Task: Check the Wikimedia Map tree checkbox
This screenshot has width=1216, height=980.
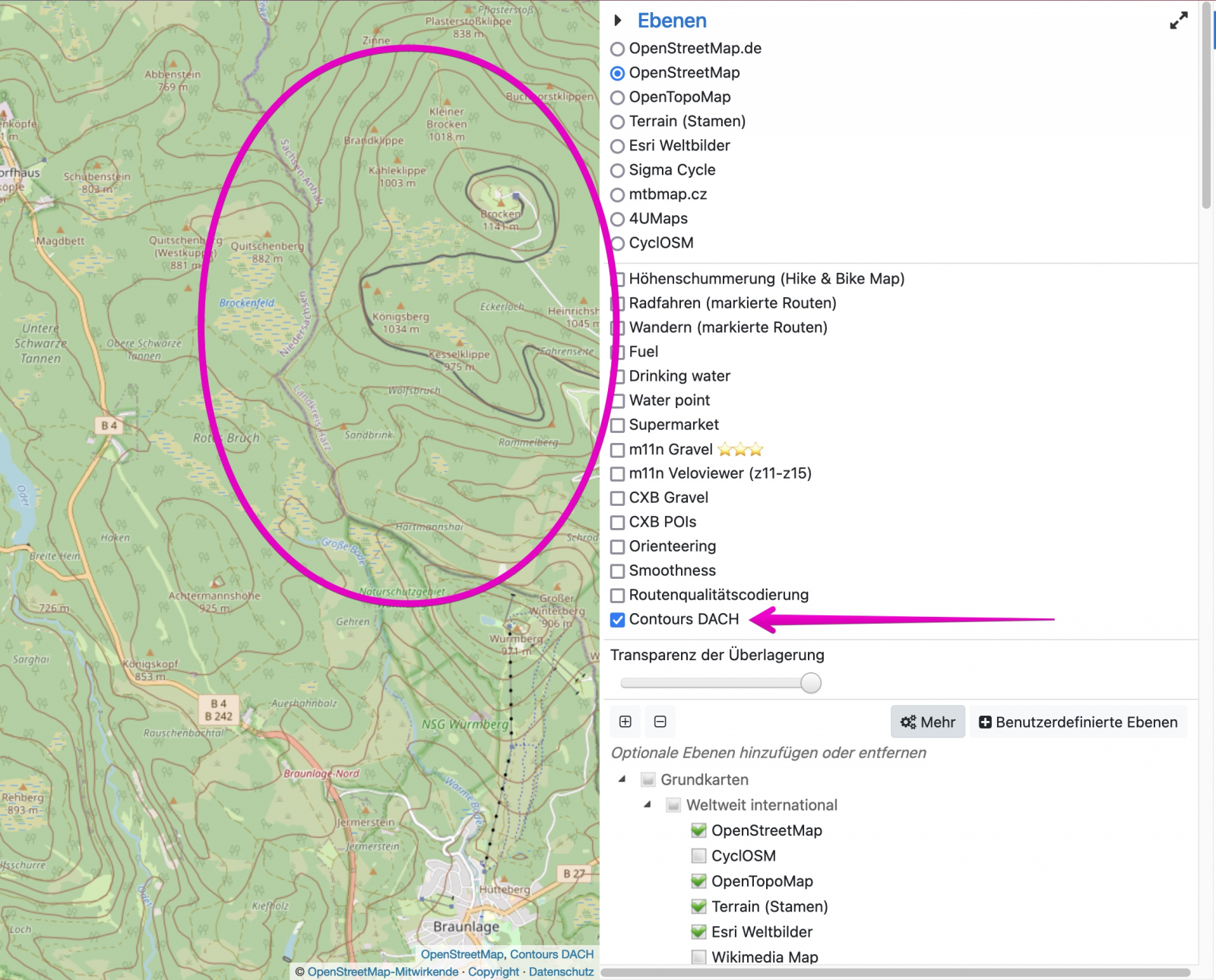Action: point(698,957)
